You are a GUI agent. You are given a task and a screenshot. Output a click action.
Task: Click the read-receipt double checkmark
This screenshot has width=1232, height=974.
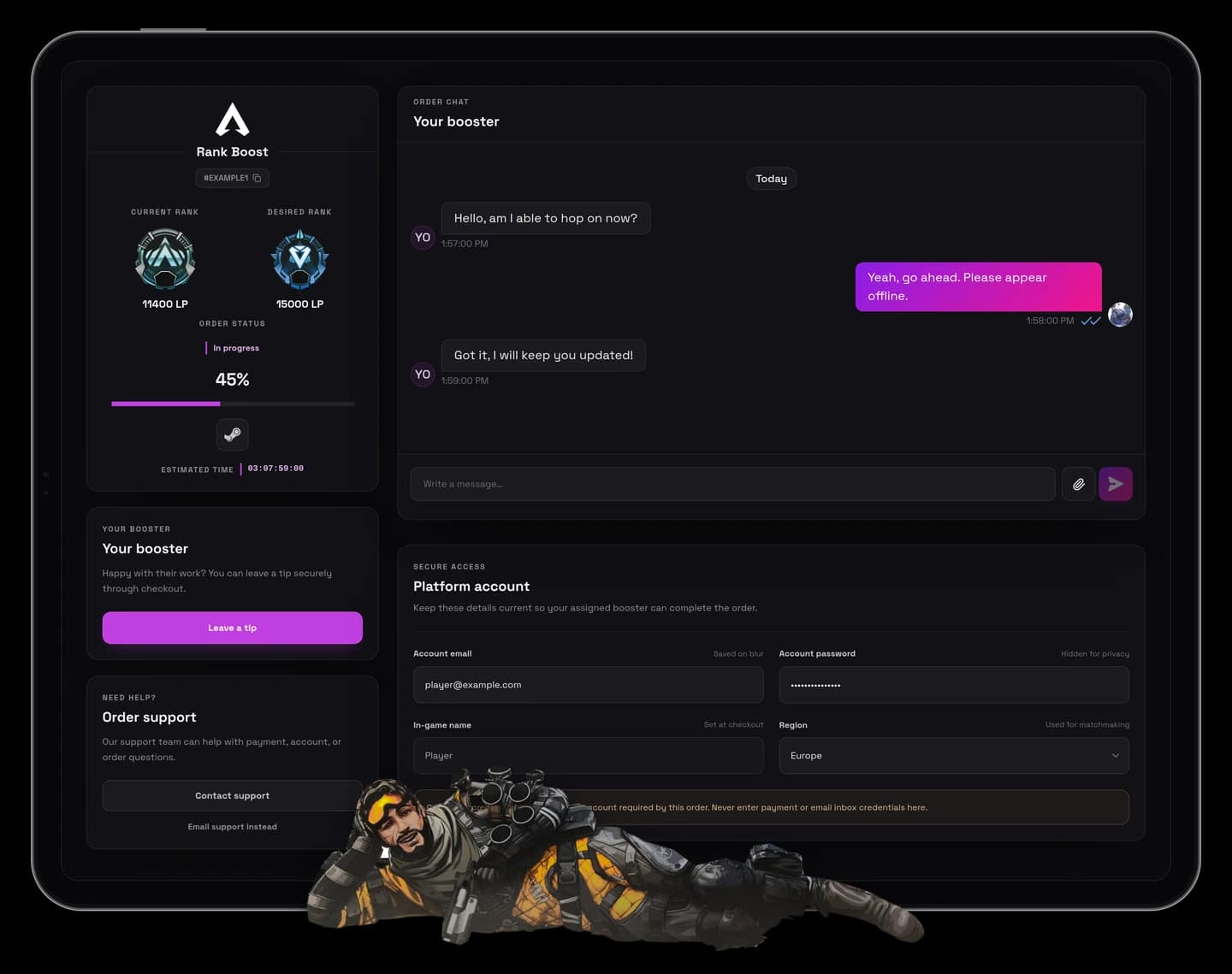point(1090,321)
